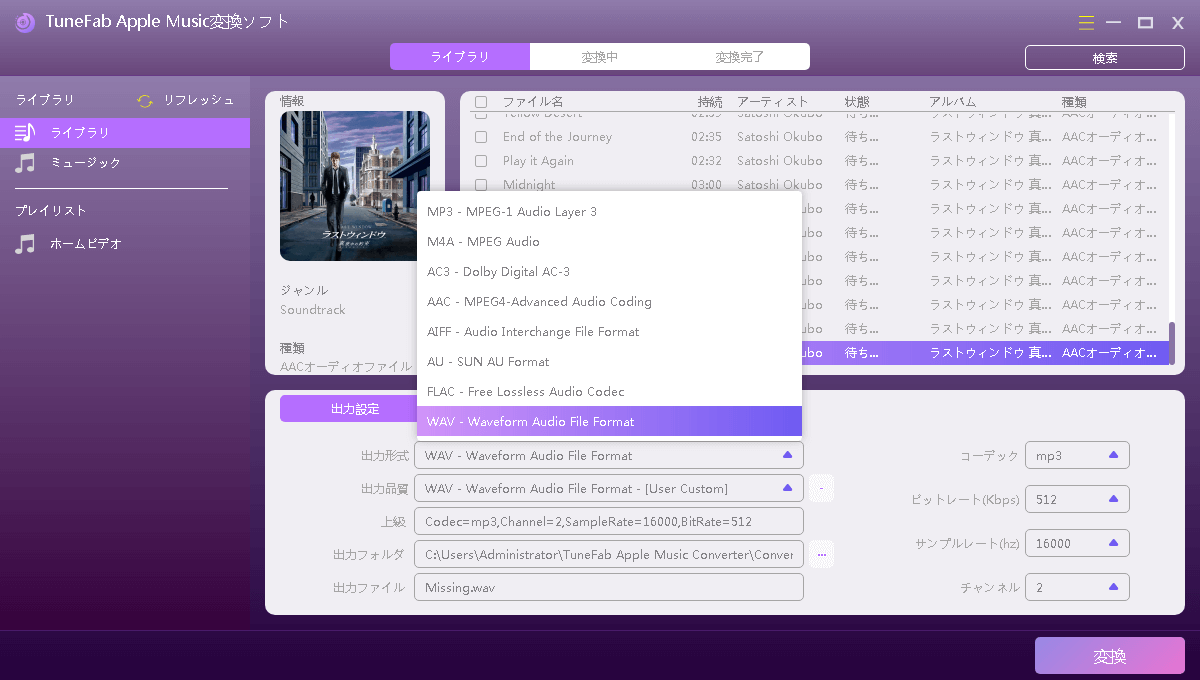1200x680 pixels.
Task: Expand the チャンネル dropdown
Action: (1077, 587)
